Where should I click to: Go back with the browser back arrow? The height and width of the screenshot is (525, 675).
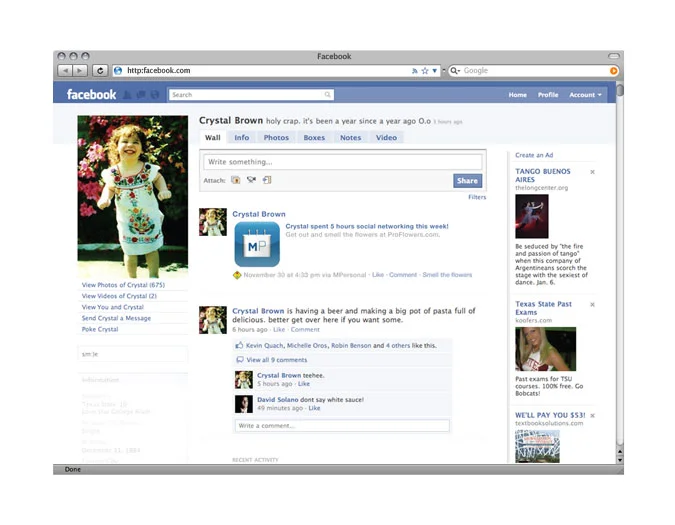pos(65,71)
